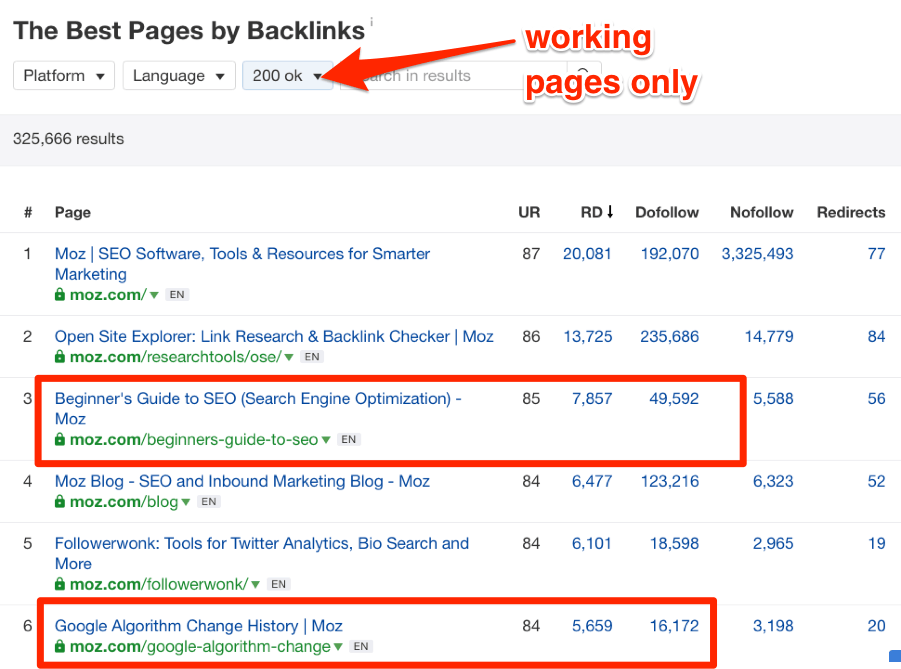Click the lock icon beside moz.com/
The width and height of the screenshot is (901, 669).
60,295
